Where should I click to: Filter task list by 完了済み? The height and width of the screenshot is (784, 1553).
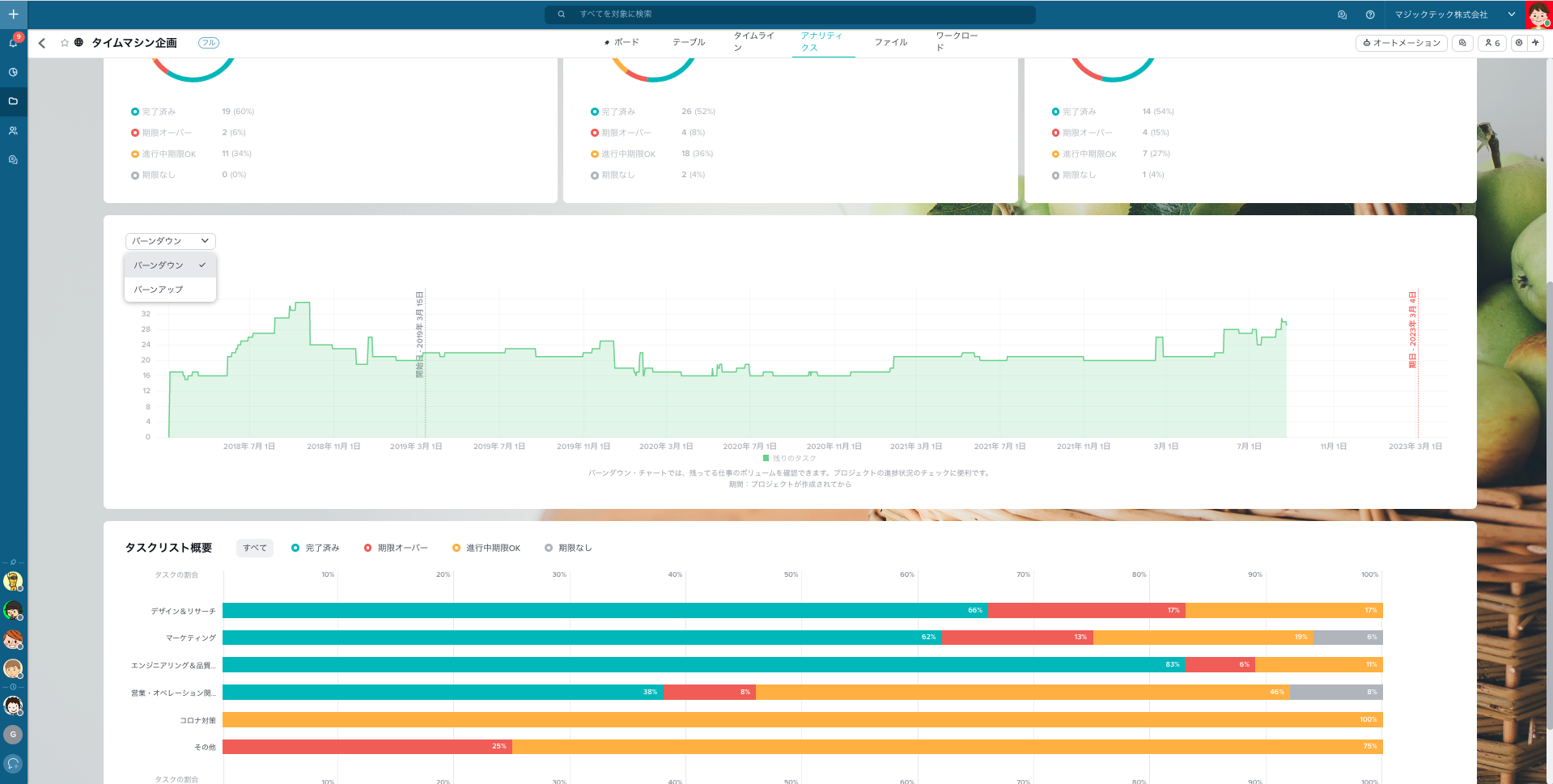[316, 548]
